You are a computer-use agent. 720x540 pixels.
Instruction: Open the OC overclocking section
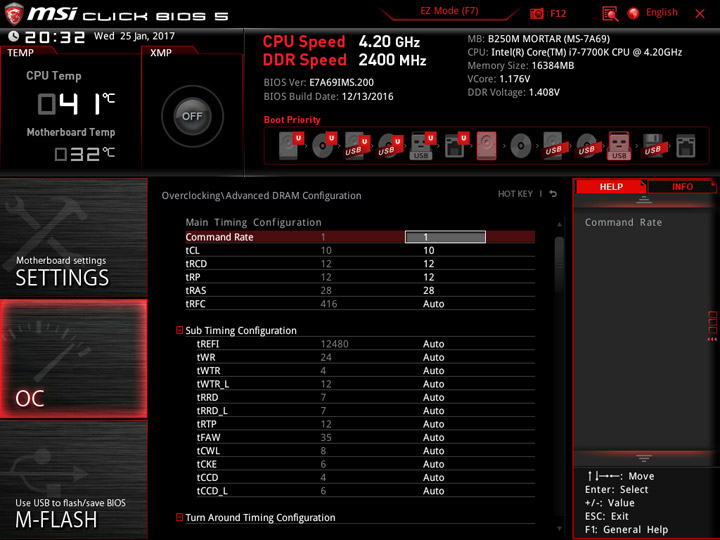coord(73,359)
